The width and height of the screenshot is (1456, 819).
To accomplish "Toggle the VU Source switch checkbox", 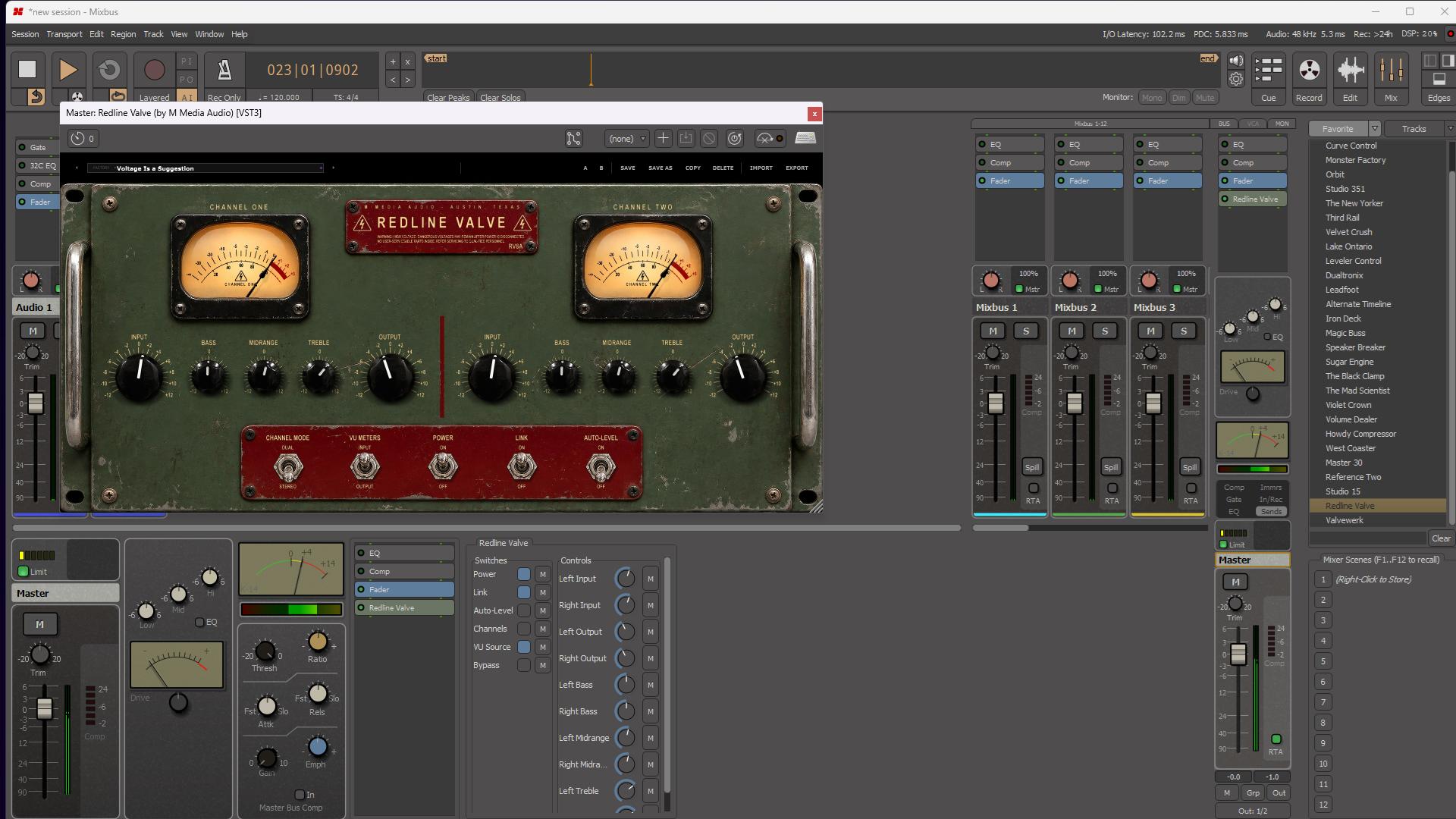I will point(524,647).
